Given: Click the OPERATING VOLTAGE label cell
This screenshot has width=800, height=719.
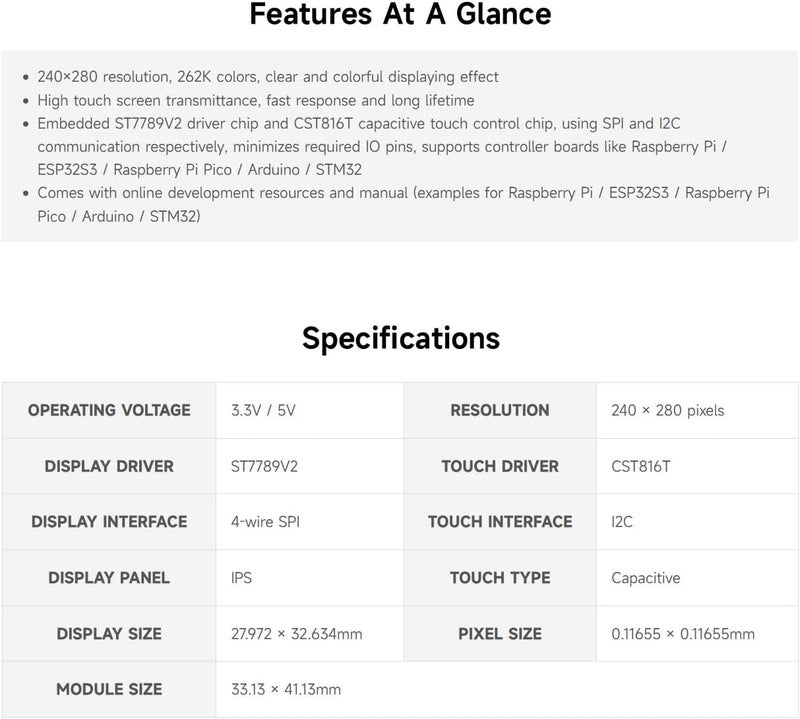Looking at the screenshot, I should coord(109,410).
